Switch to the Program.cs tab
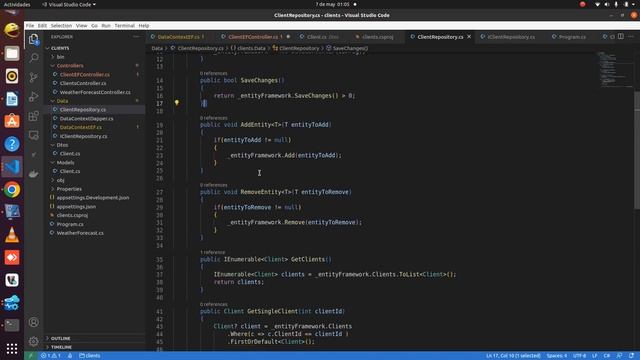This screenshot has width=640, height=360. coord(572,37)
